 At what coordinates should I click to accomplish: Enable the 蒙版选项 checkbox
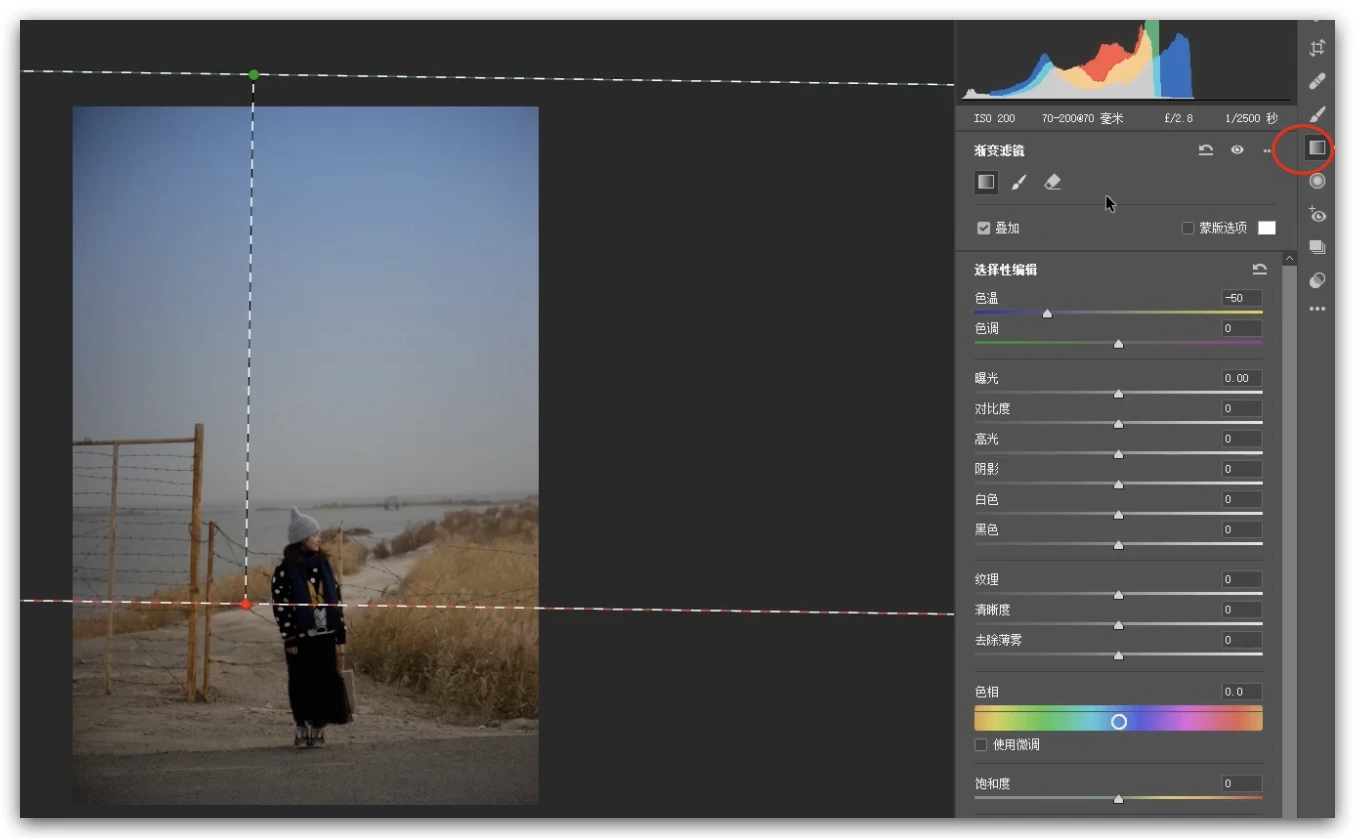1188,228
